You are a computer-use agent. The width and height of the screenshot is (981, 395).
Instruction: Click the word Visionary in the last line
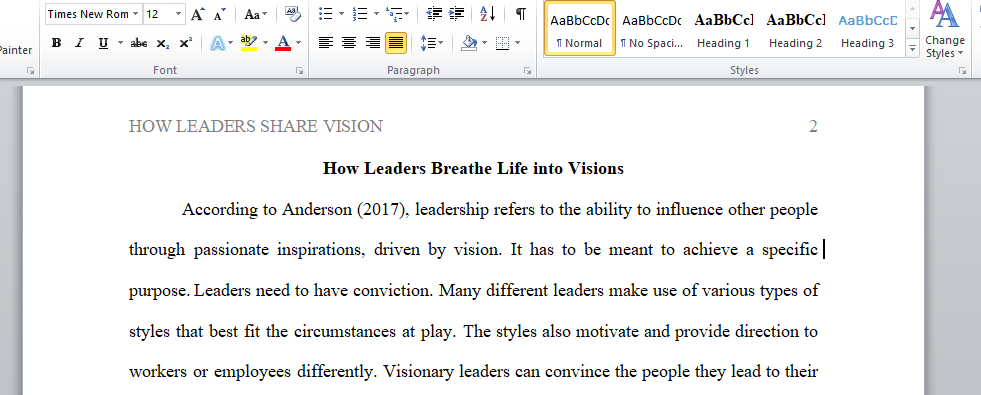[x=419, y=372]
